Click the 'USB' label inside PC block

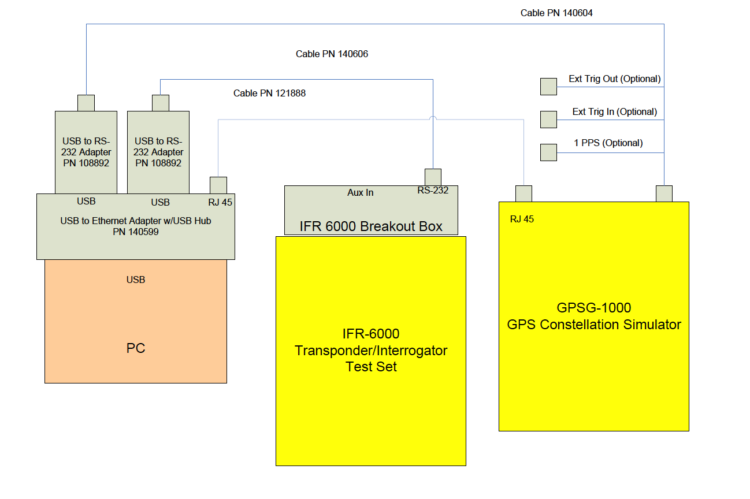(136, 280)
